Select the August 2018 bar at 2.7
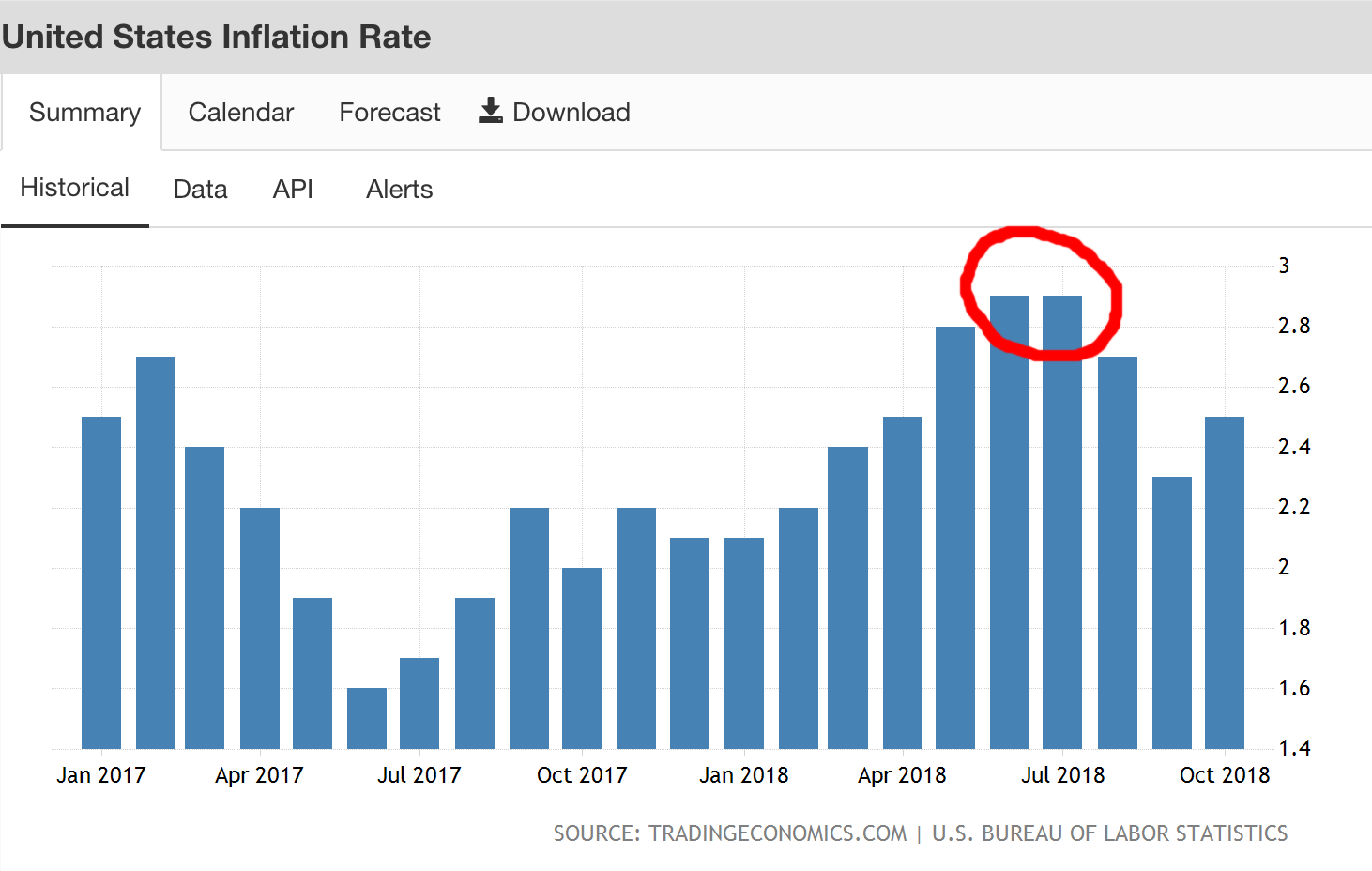1372x871 pixels. 1118,553
